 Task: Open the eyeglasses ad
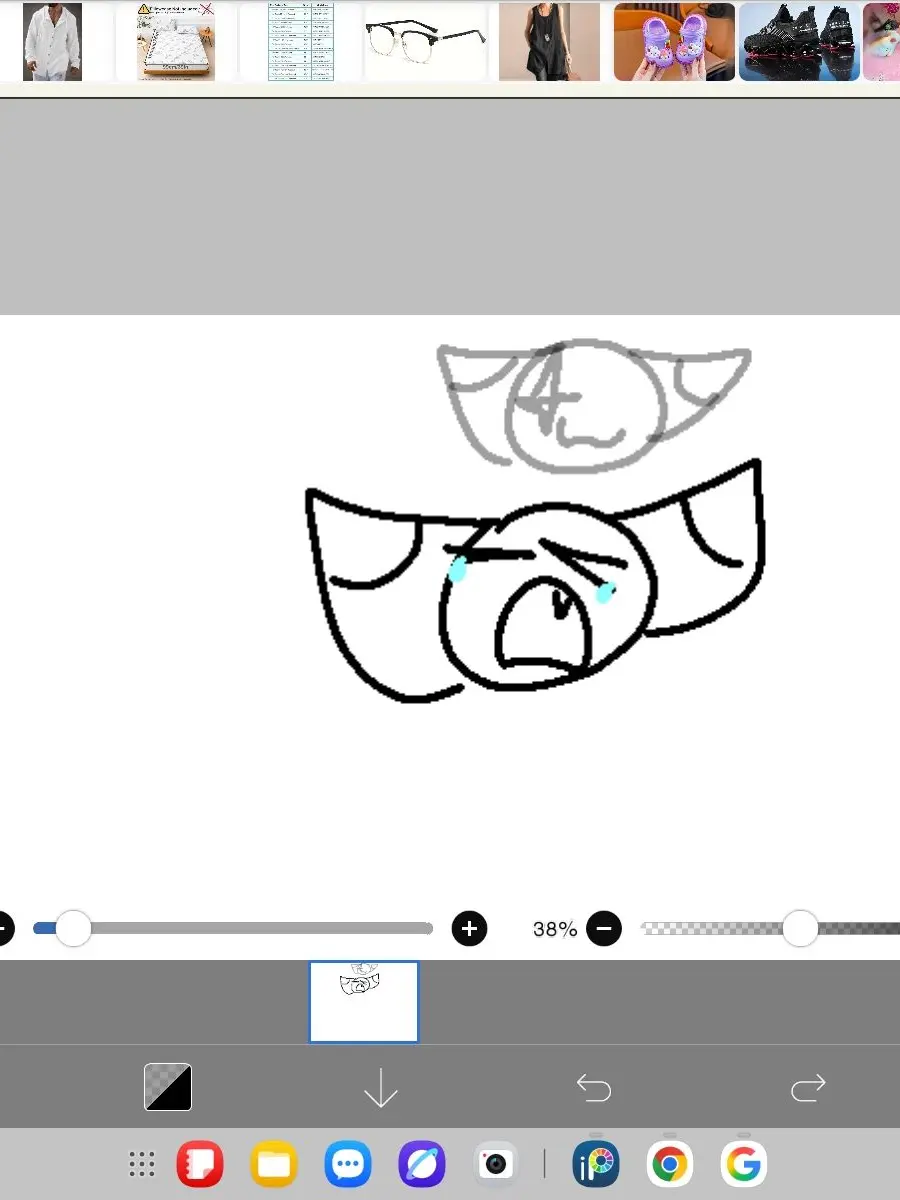425,42
